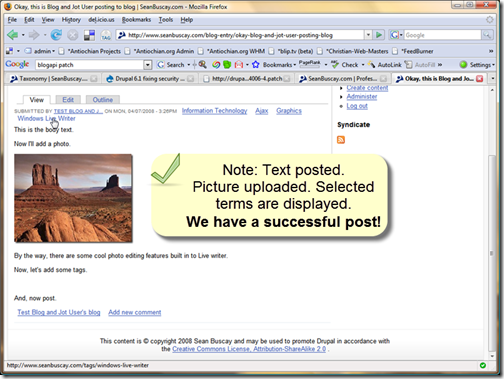Click the Add new comment link
This screenshot has width=504, height=379.
point(135,312)
